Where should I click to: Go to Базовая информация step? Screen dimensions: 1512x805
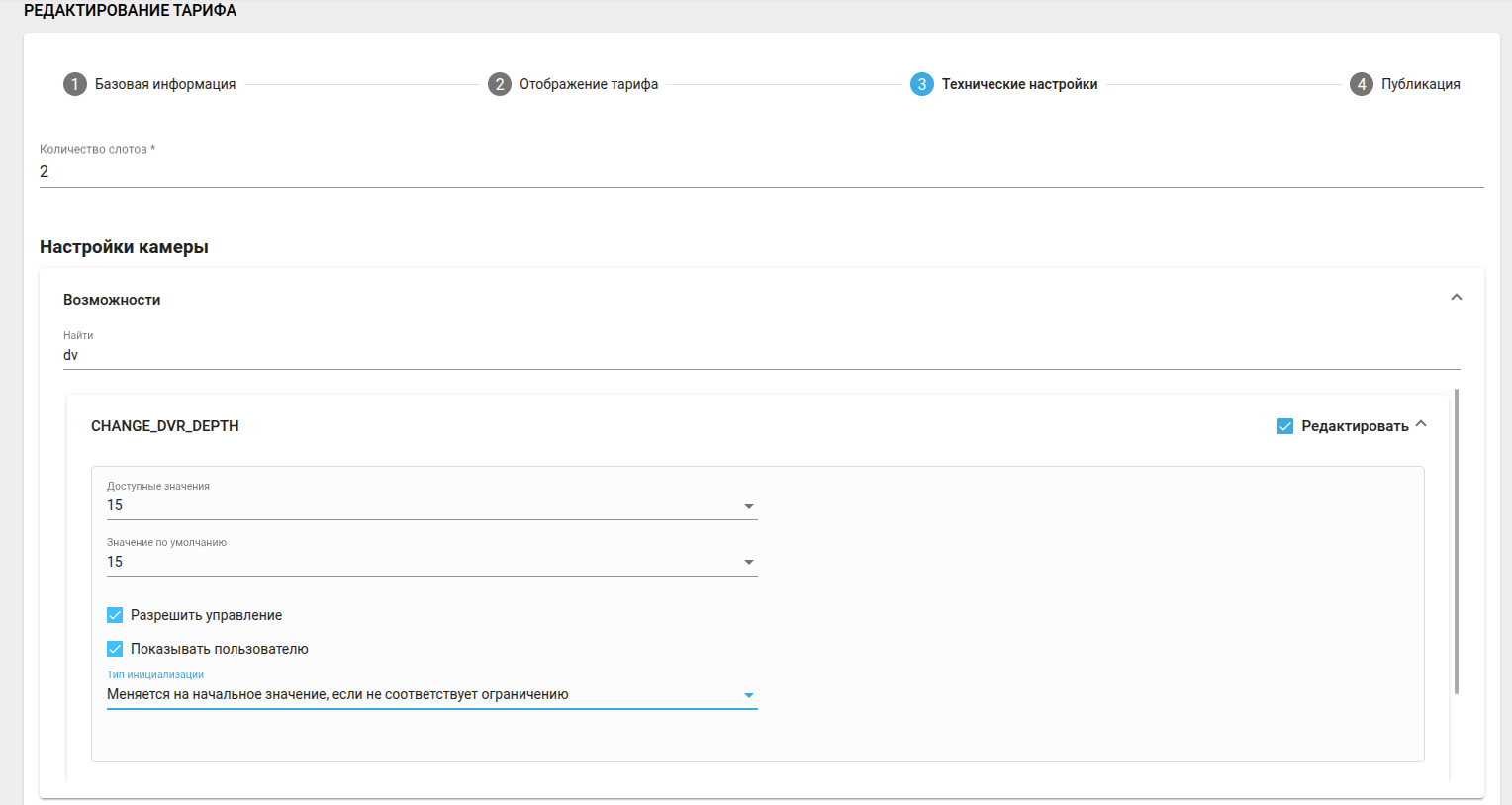pyautogui.click(x=165, y=84)
